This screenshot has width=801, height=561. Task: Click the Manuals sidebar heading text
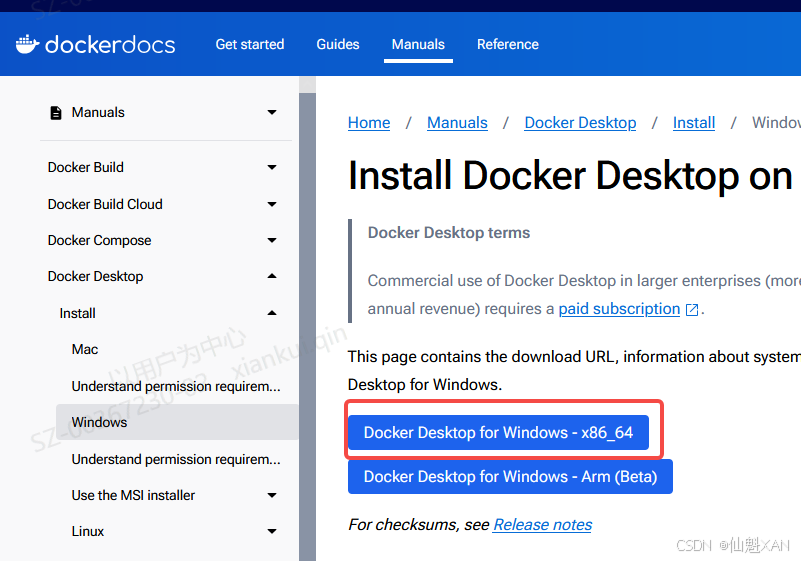98,112
